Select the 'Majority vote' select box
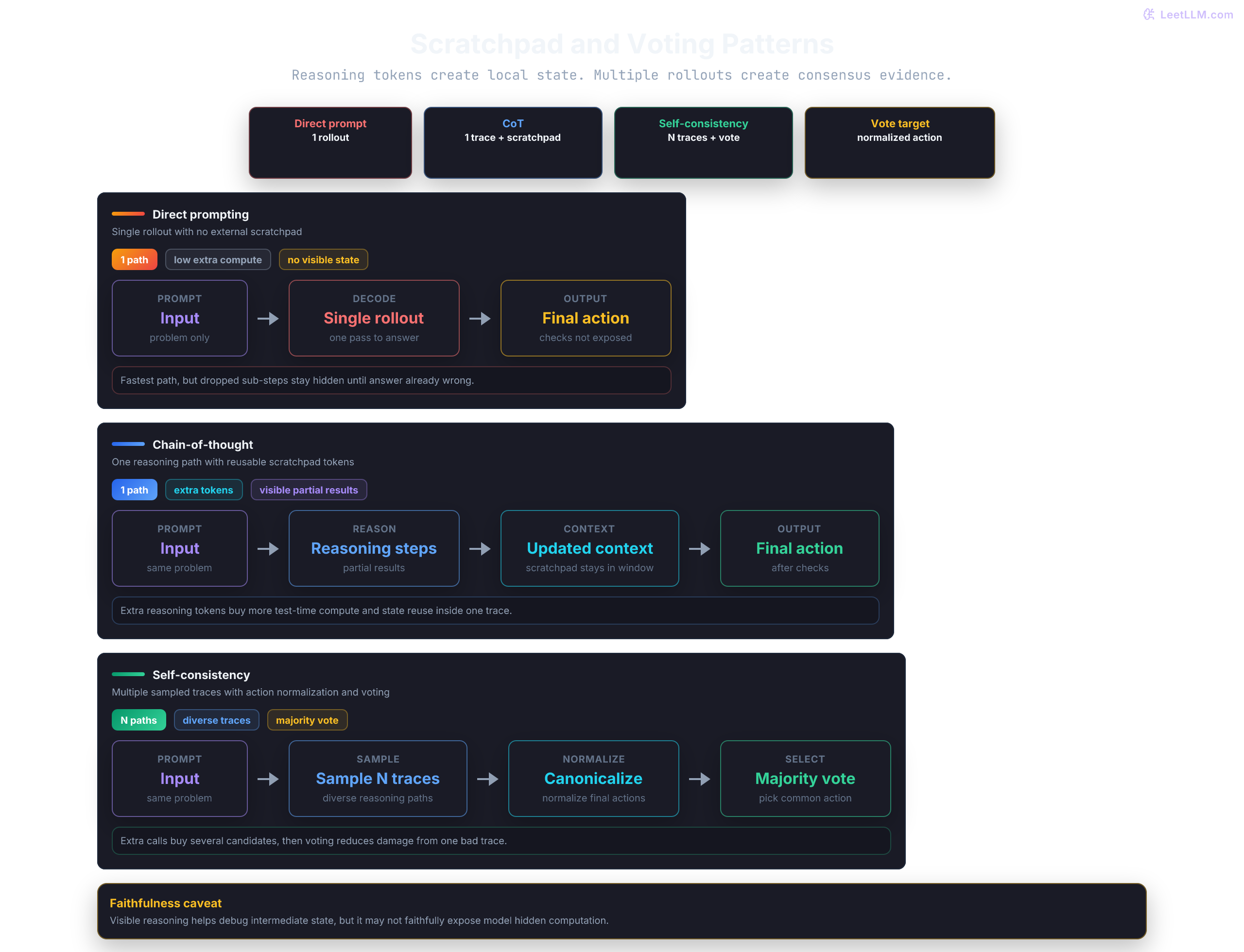Image resolution: width=1244 pixels, height=952 pixels. click(x=805, y=778)
